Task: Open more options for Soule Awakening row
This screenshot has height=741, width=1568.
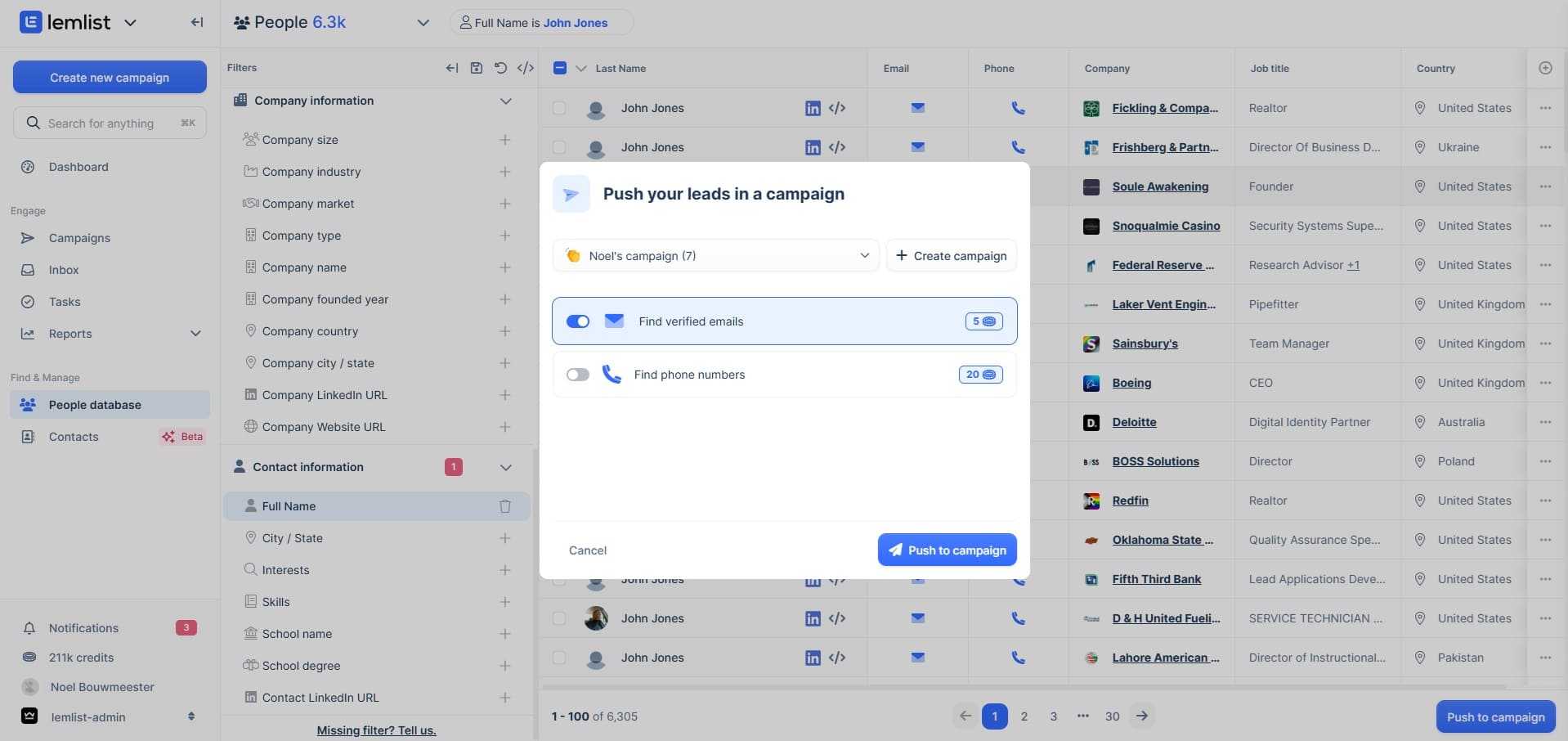Action: 1545,186
